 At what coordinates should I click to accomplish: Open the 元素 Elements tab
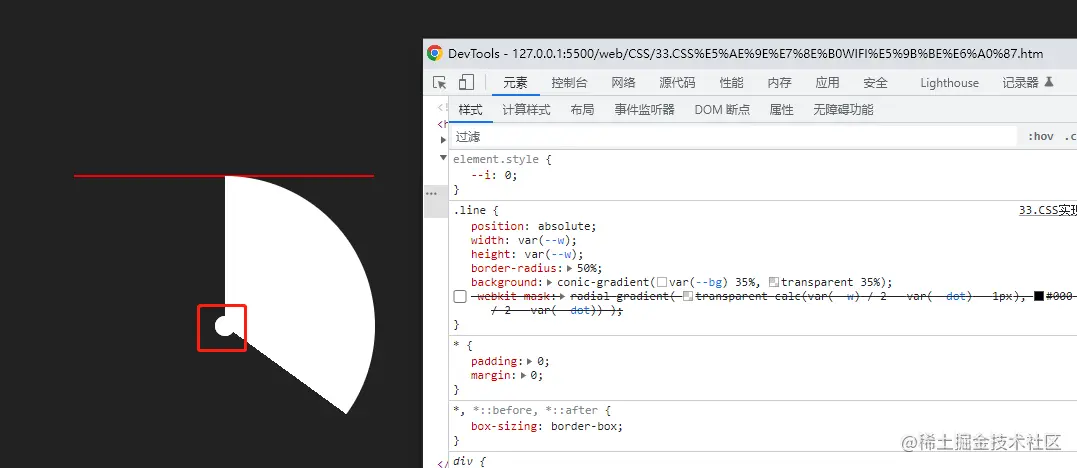515,82
